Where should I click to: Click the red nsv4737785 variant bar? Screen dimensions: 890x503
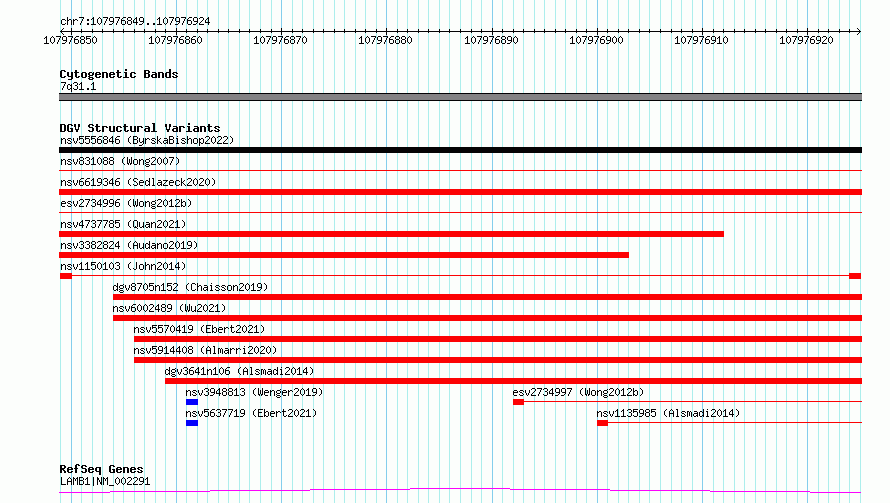[391, 234]
